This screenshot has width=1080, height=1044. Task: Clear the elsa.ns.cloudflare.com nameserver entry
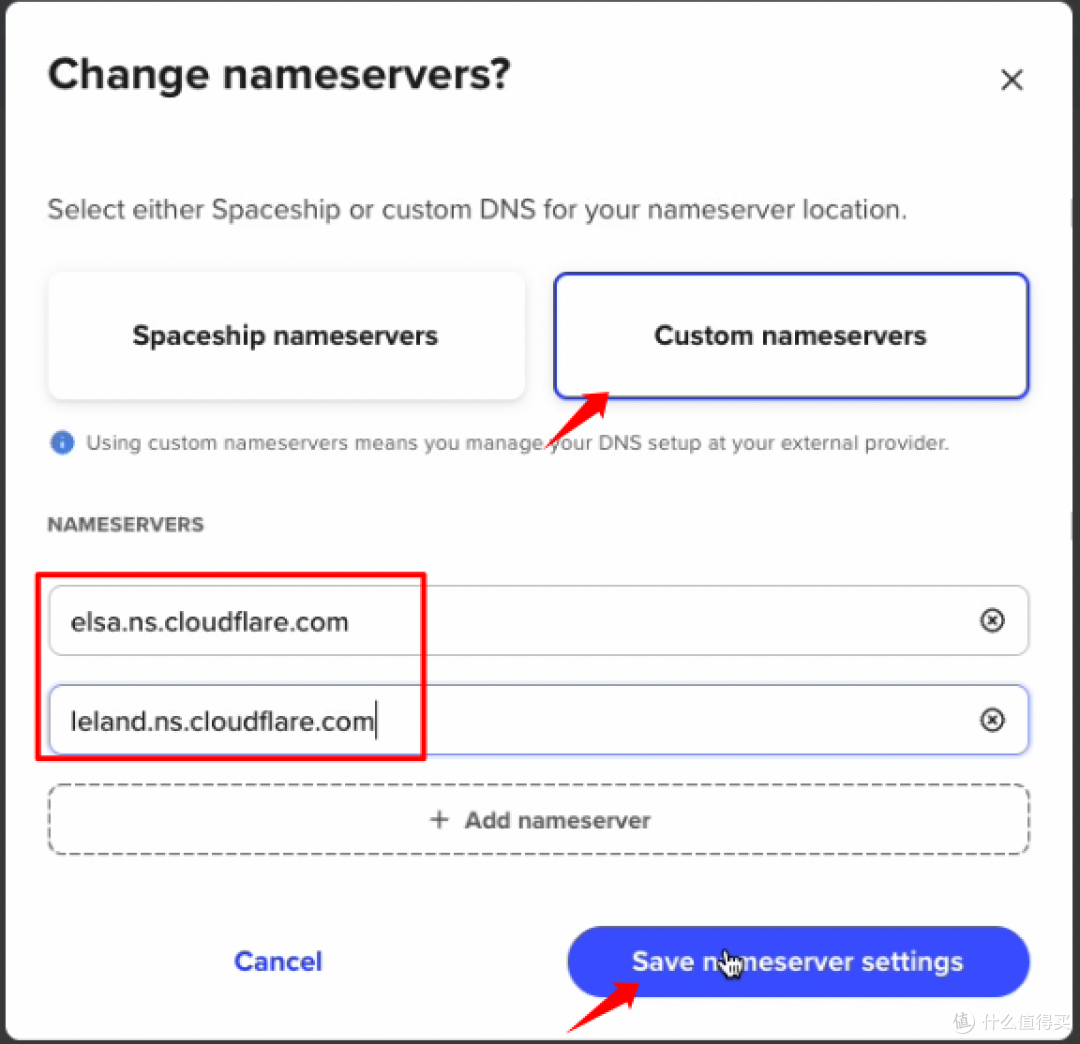[991, 621]
